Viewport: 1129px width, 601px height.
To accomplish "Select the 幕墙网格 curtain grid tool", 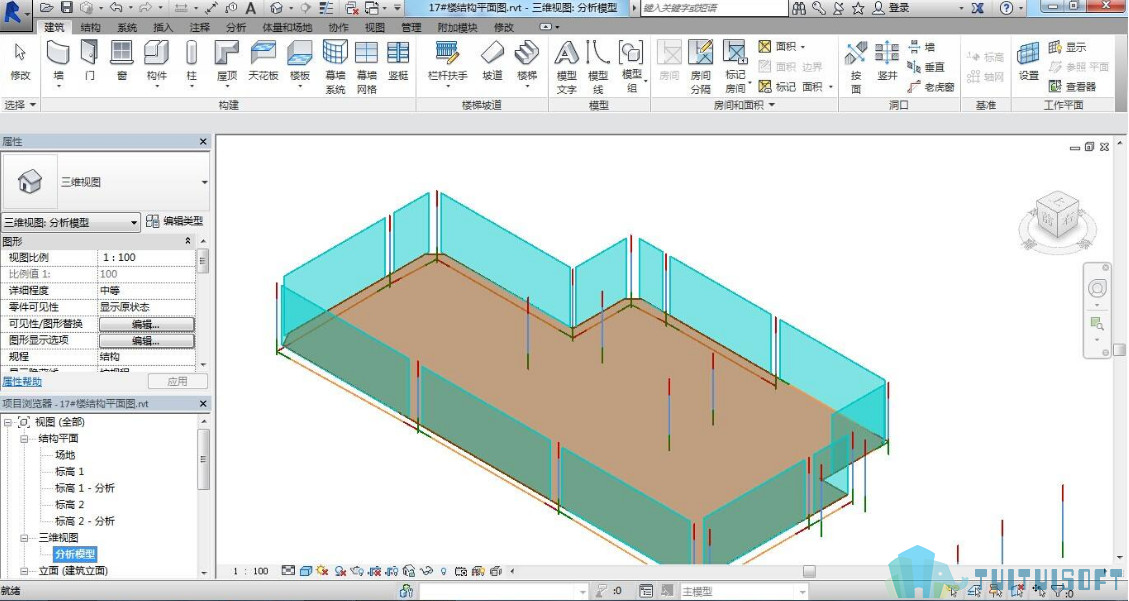I will tap(366, 67).
